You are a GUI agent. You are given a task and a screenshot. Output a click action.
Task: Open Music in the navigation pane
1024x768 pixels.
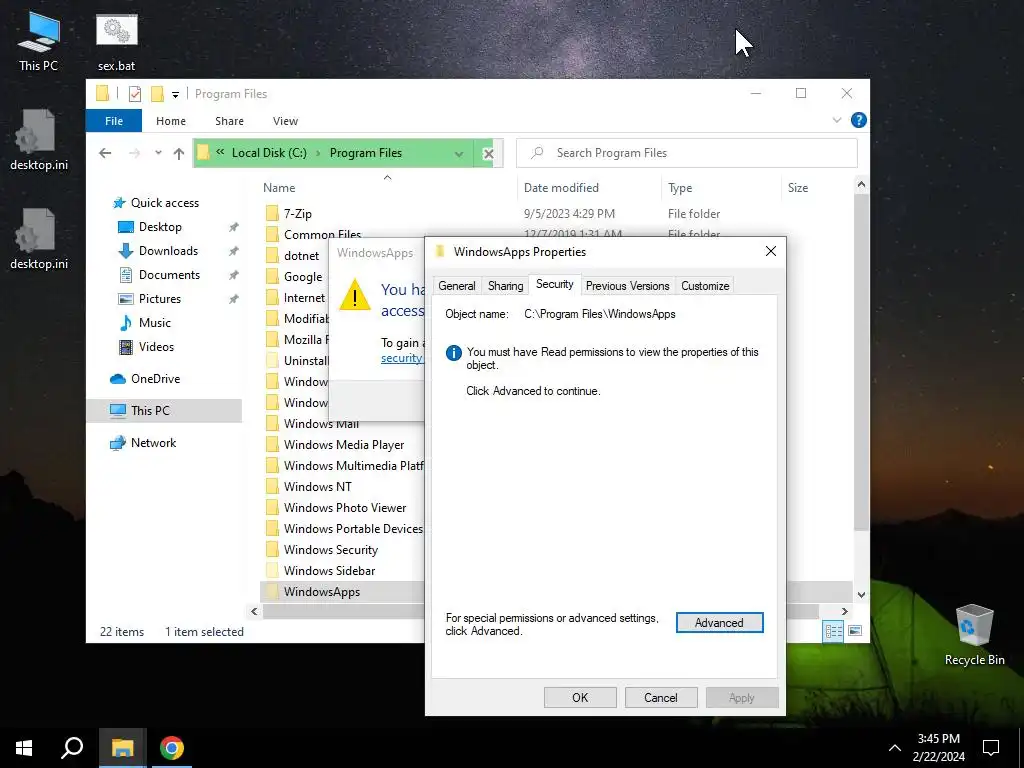[154, 323]
